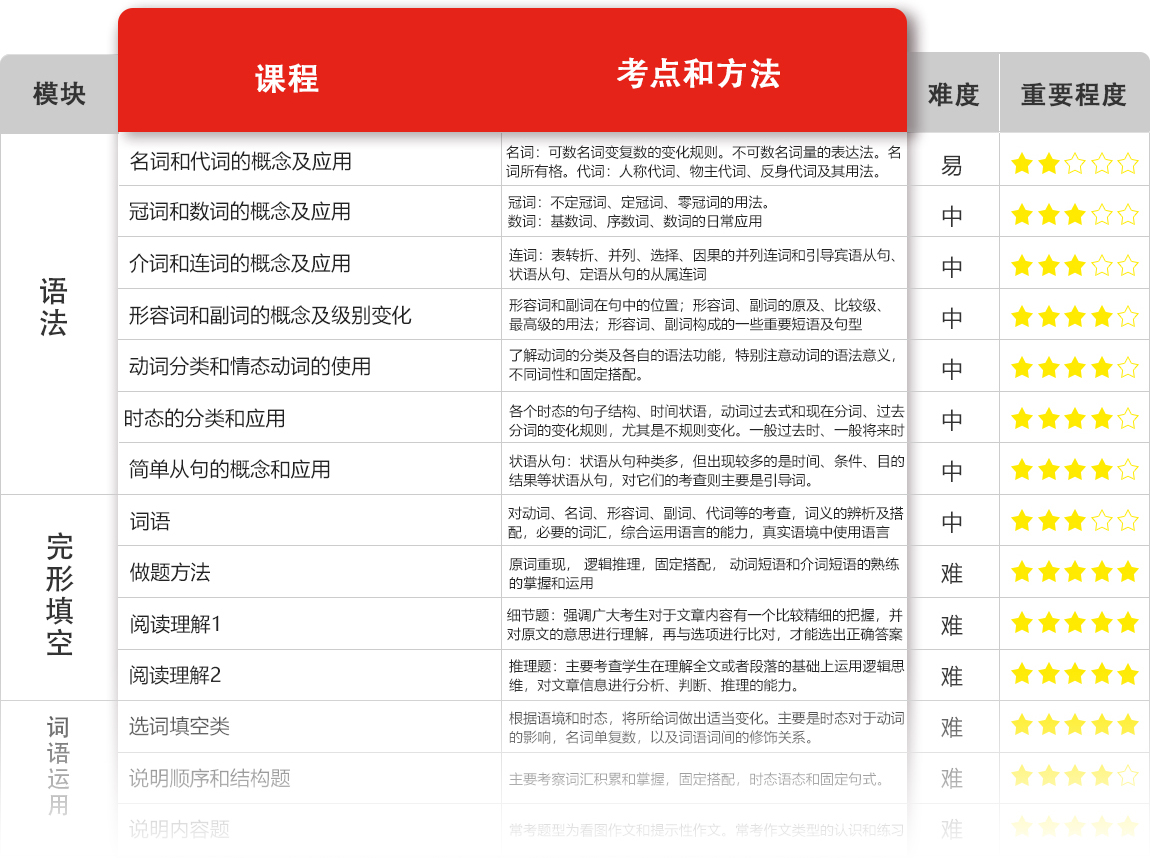The height and width of the screenshot is (858, 1150).
Task: Open the course 名词和代词的概念及应用
Action: click(241, 161)
